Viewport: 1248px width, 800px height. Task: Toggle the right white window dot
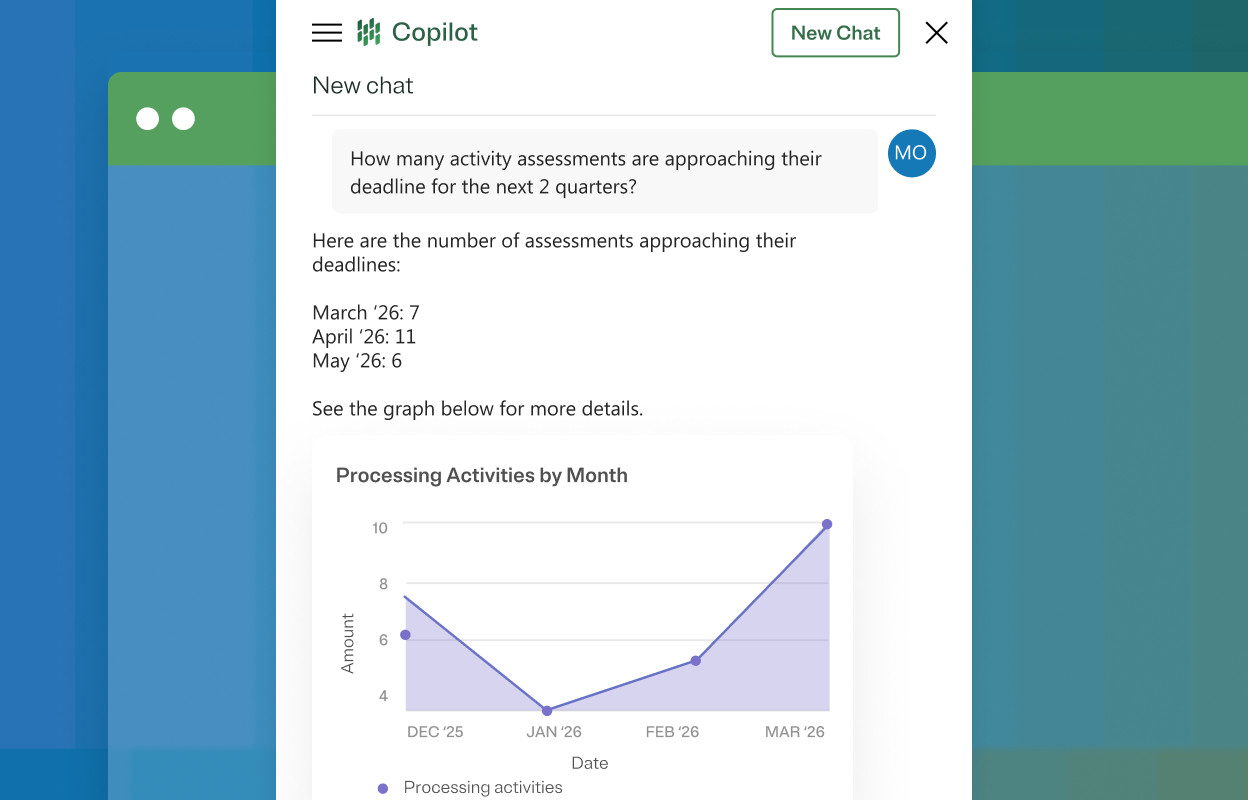click(x=183, y=118)
